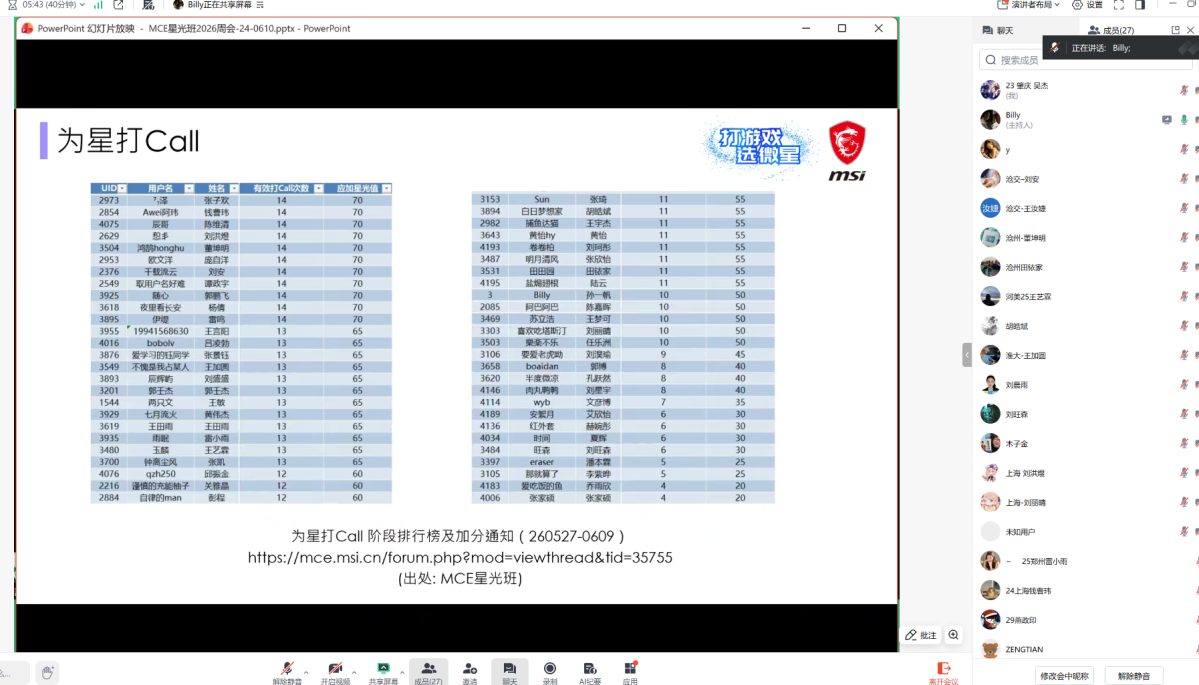
Task: Switch to the 成员(27) tab in side panel
Action: click(x=1111, y=31)
